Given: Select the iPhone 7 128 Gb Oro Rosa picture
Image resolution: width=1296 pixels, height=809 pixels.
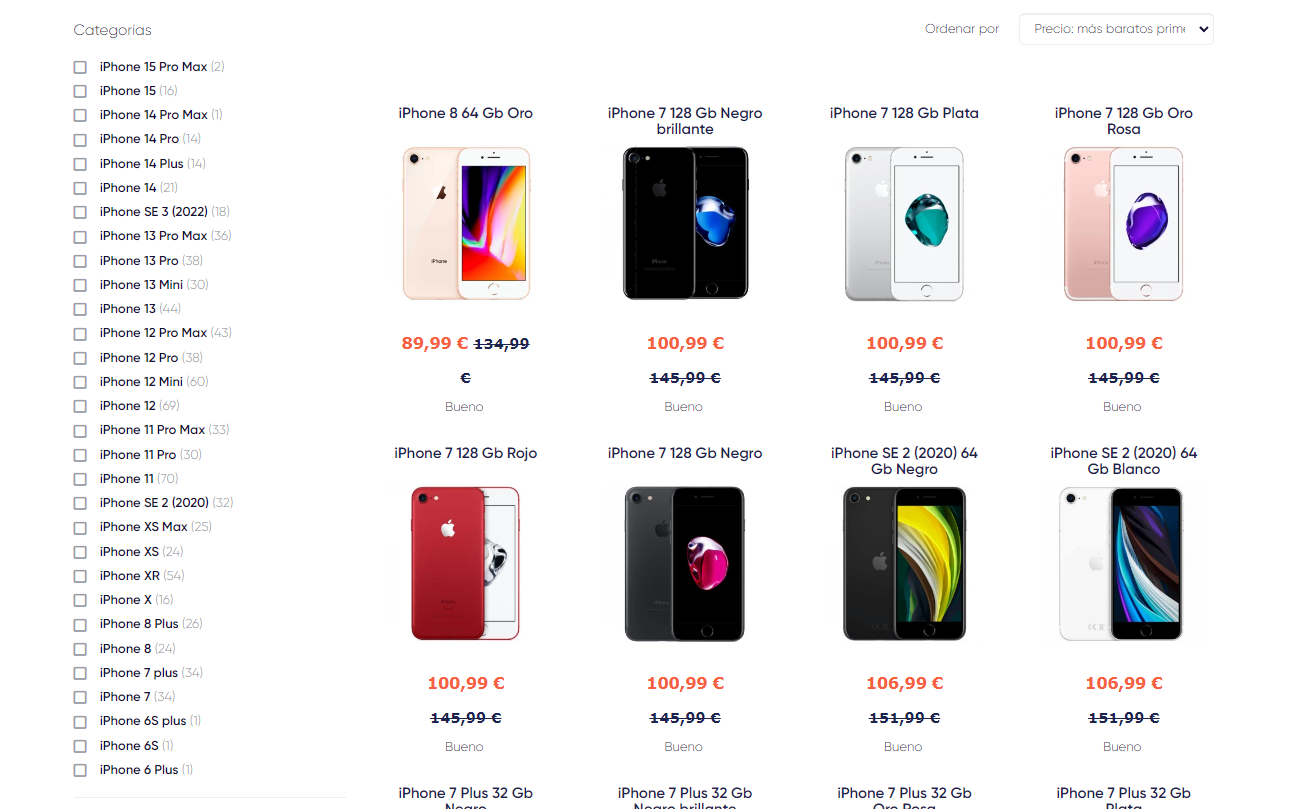Looking at the screenshot, I should 1123,224.
